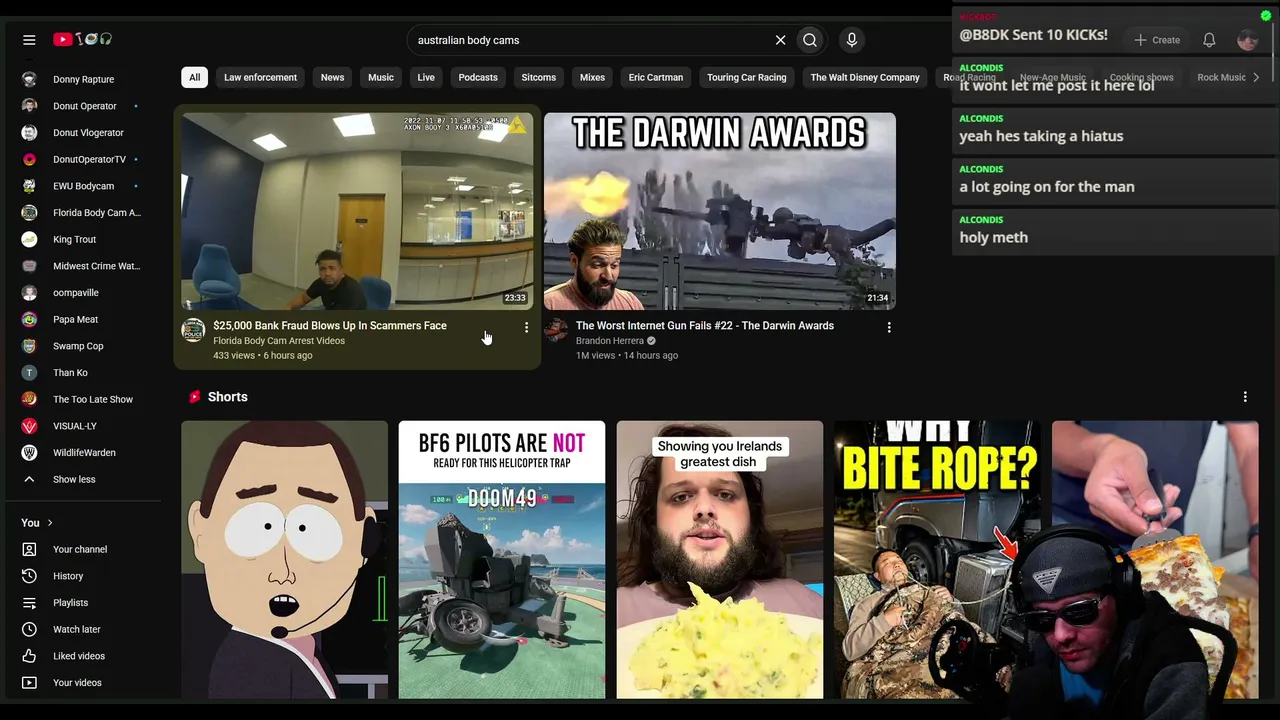Select the Sitcoms filter chip
Viewport: 1280px width, 720px height.
point(539,77)
